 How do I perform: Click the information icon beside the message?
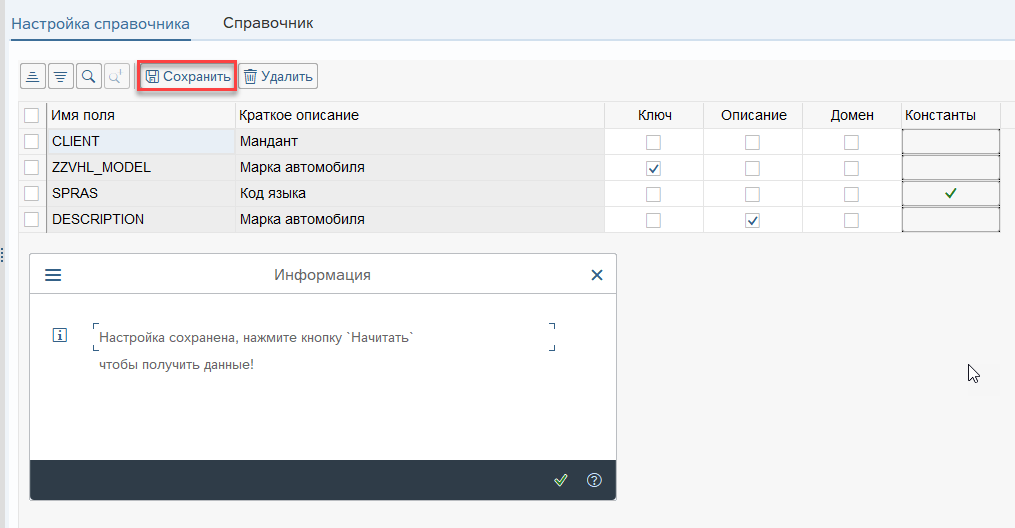tap(59, 336)
